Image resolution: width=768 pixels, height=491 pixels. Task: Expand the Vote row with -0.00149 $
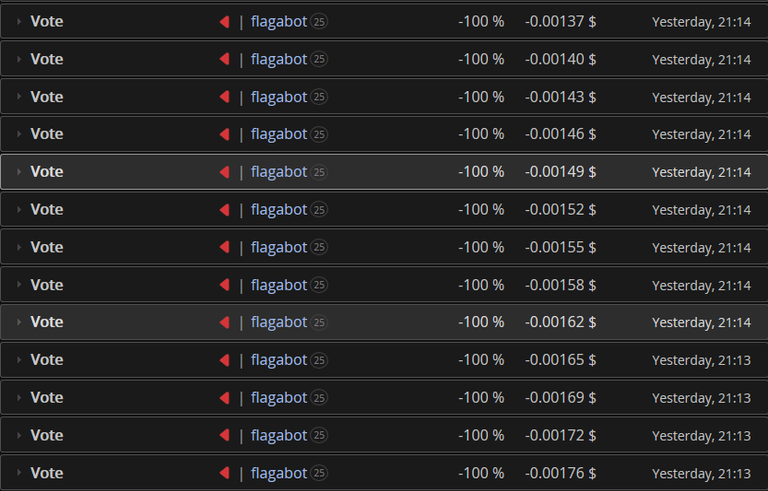click(x=19, y=172)
